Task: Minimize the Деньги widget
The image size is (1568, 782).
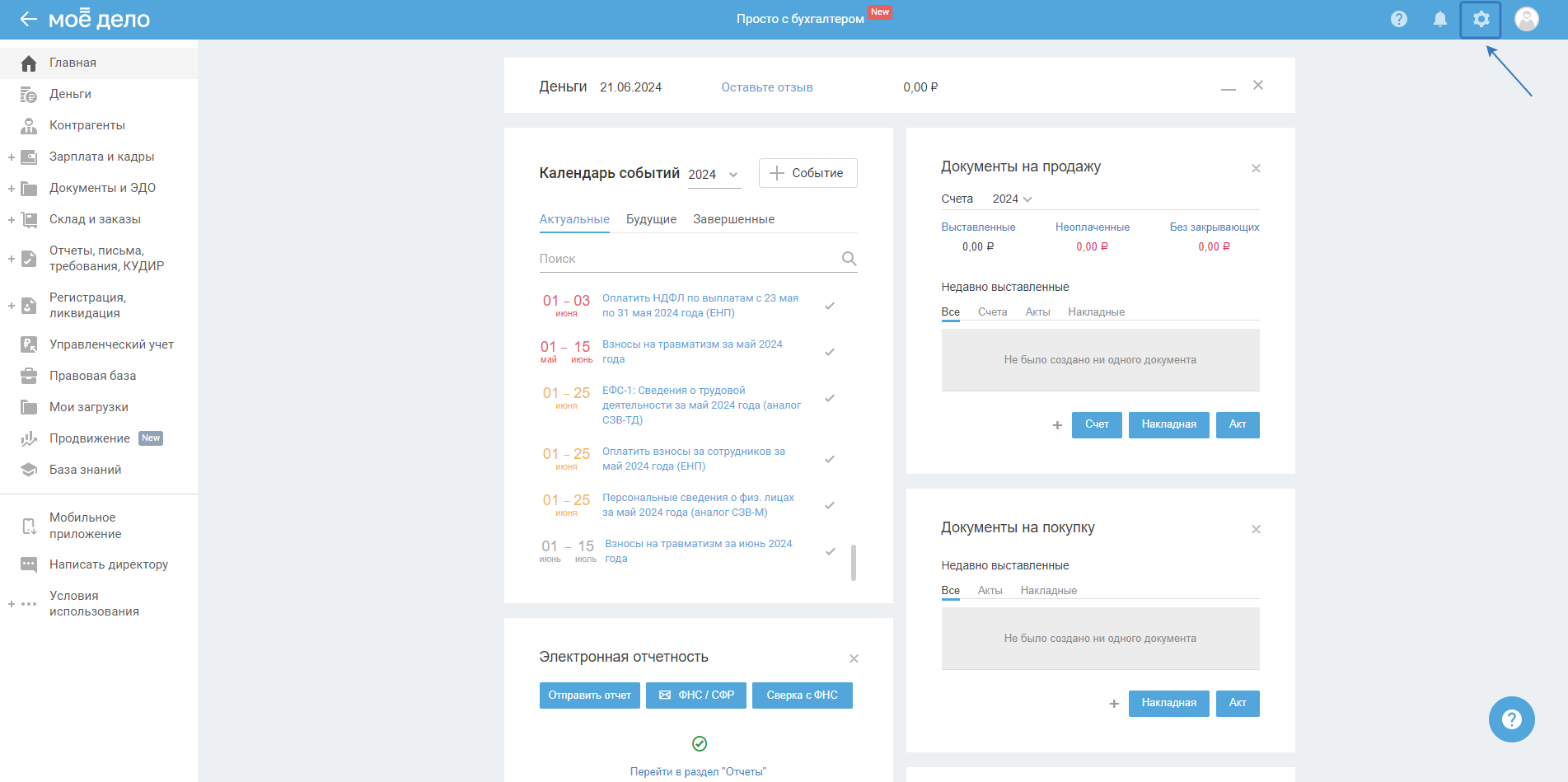Action: (x=1229, y=88)
